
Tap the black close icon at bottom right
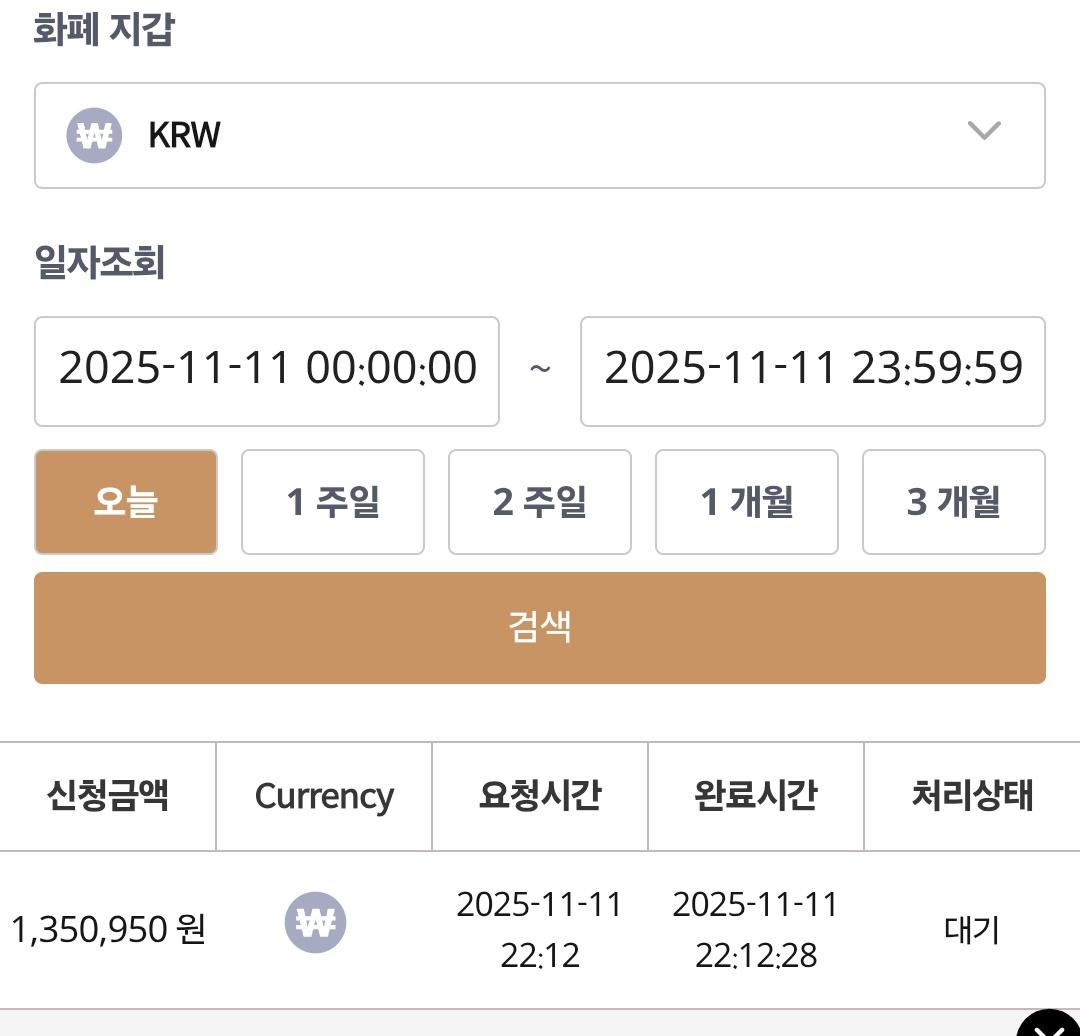click(x=1051, y=1025)
